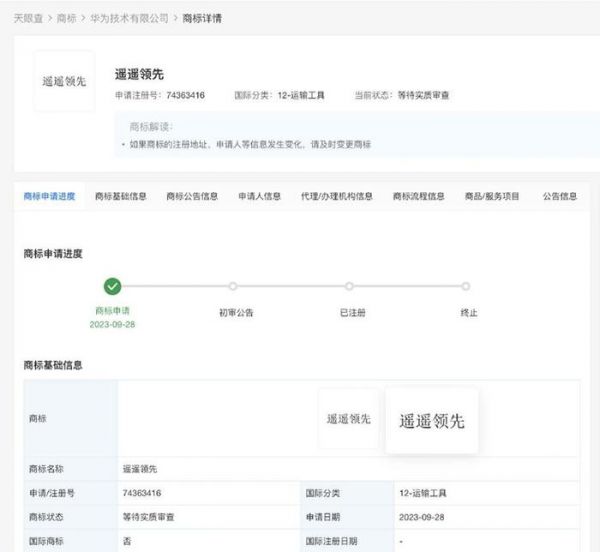Click the application number 74363416 in table
This screenshot has width=600, height=552.
(x=142, y=493)
